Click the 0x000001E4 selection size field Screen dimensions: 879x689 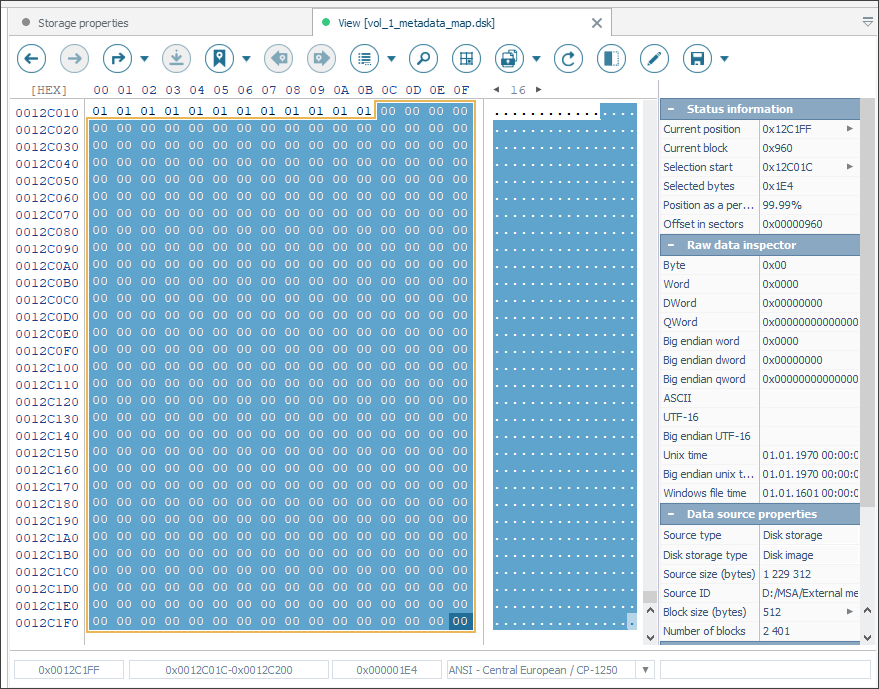[387, 670]
